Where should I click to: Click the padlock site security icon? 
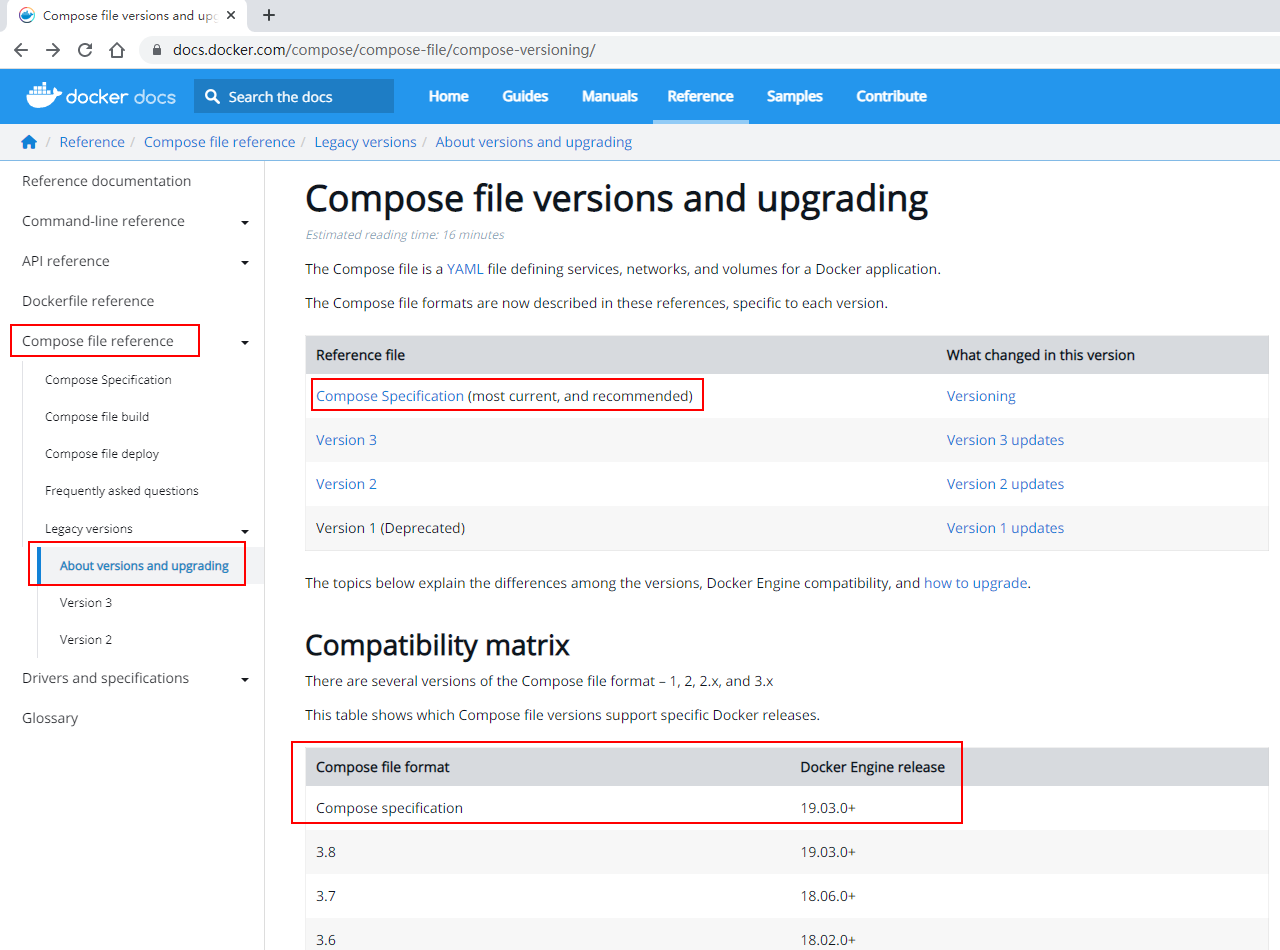[156, 50]
